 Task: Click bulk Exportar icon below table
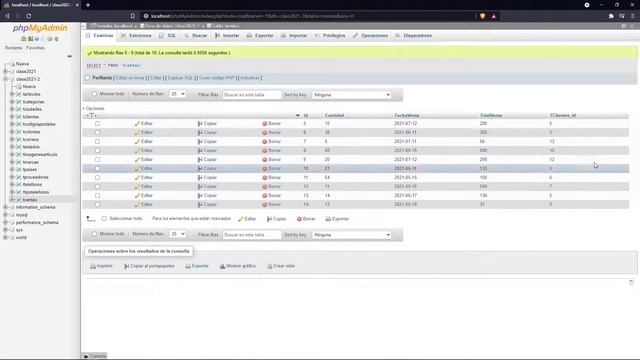(x=328, y=219)
